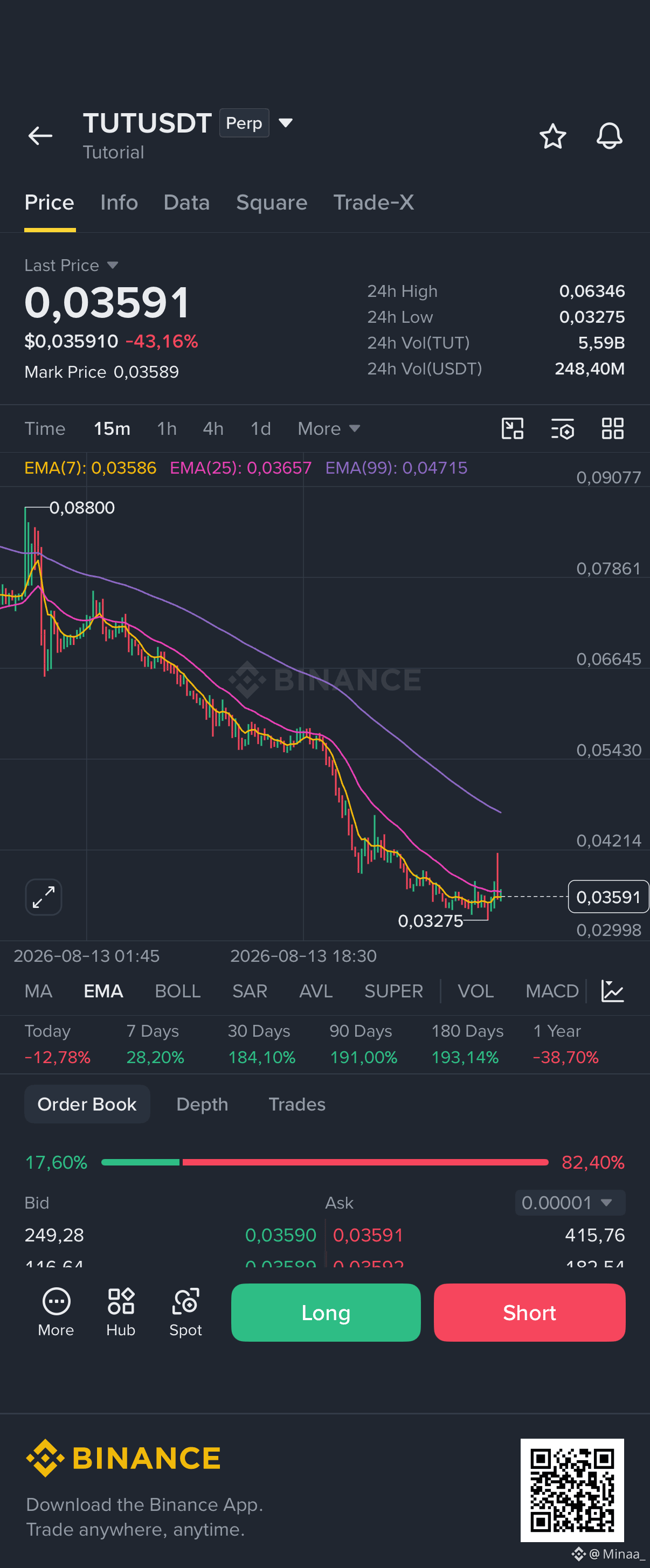Screen dimensions: 650x1568
Task: Enable the AVL indicator
Action: pos(316,991)
